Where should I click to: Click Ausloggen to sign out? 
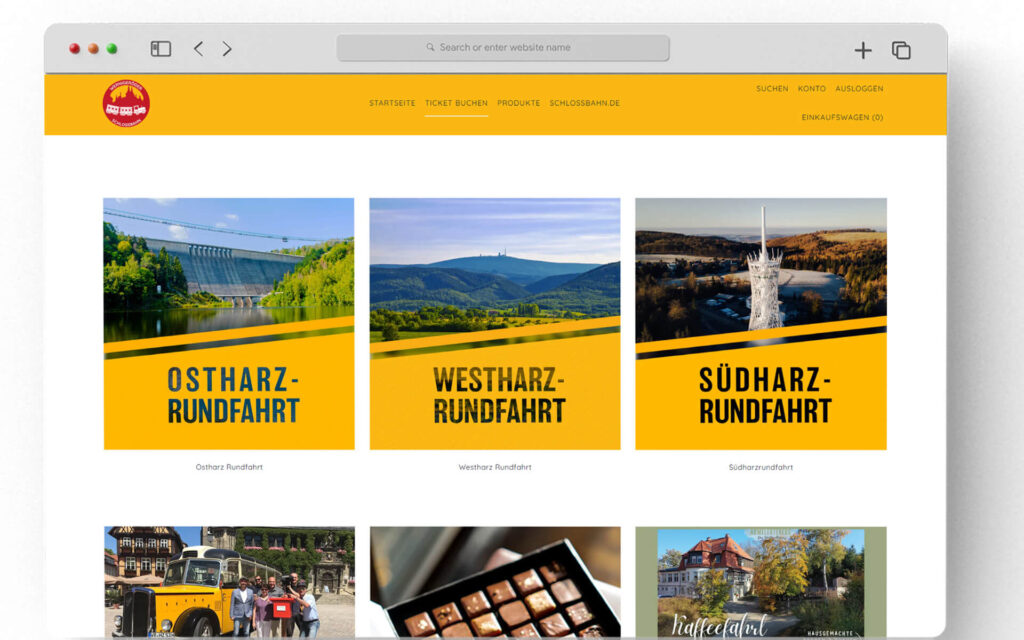tap(859, 89)
